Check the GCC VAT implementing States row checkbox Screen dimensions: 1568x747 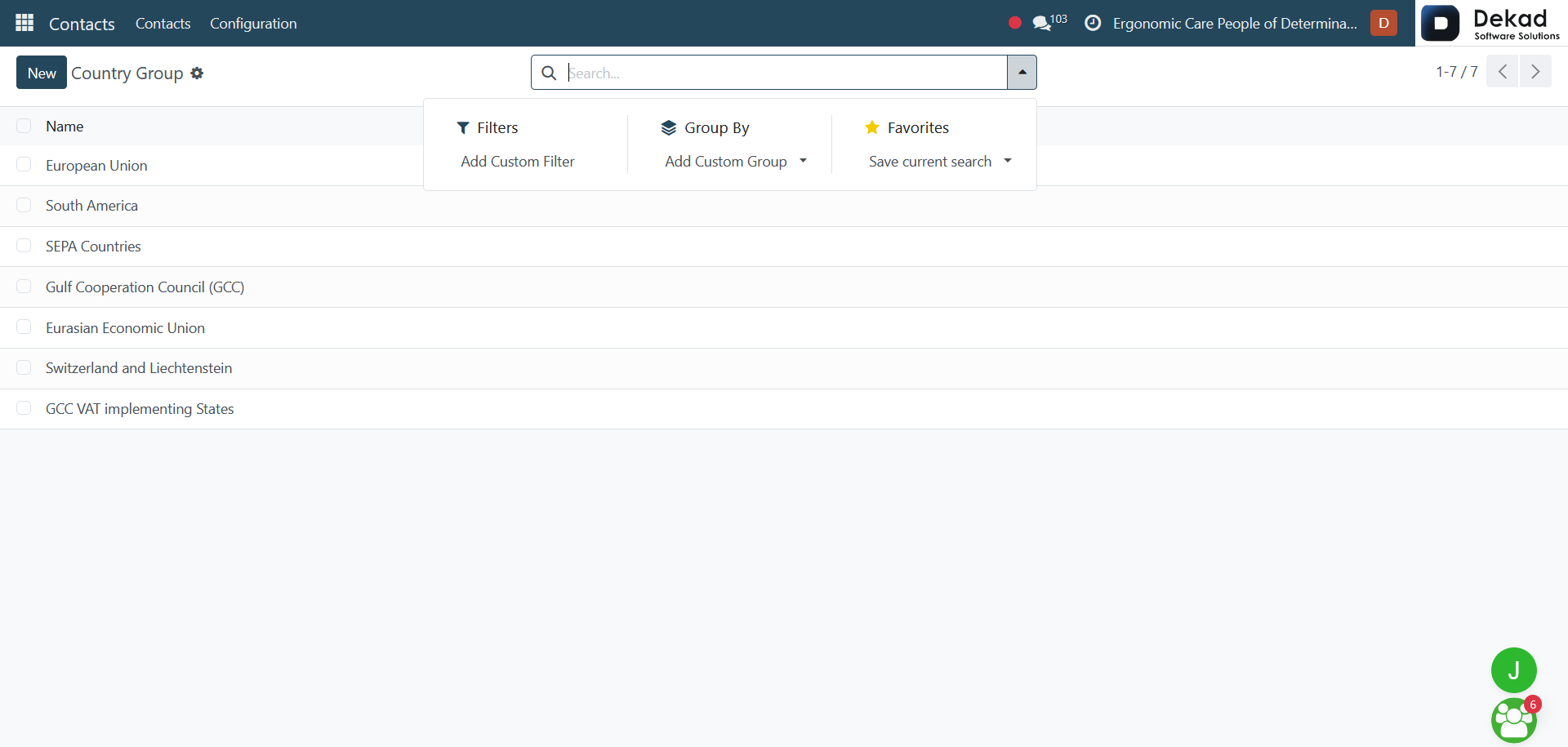pyautogui.click(x=24, y=408)
